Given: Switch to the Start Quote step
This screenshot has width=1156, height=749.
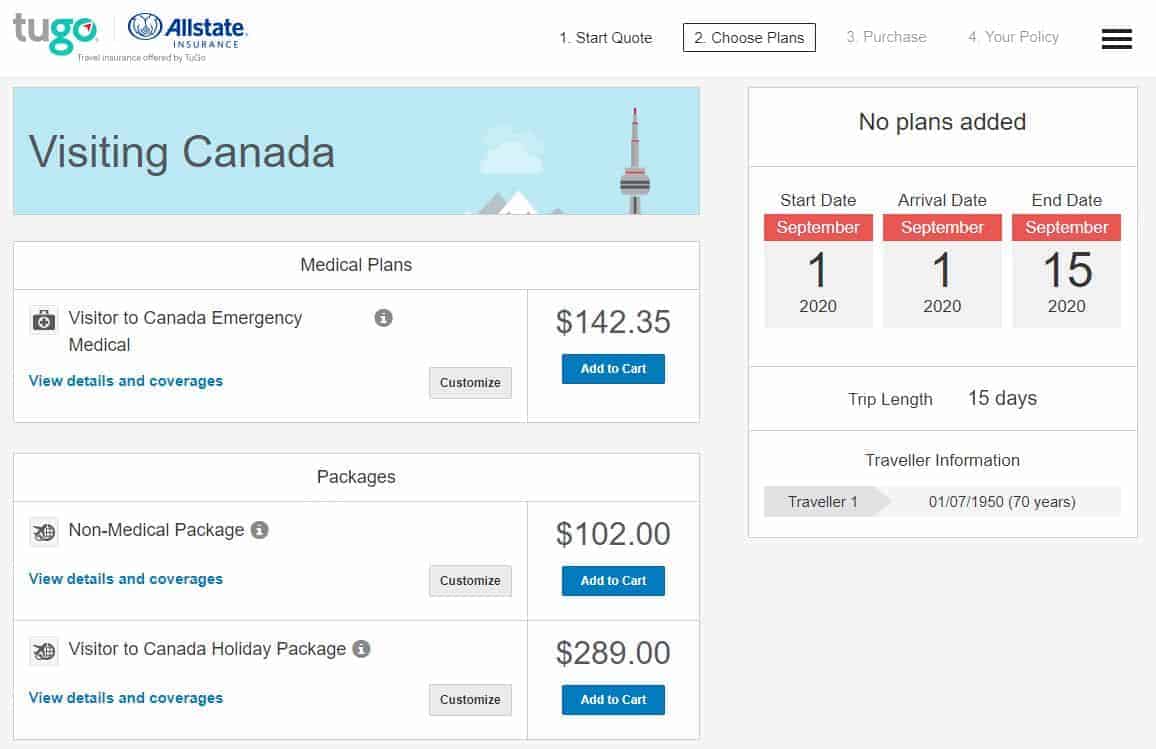Looking at the screenshot, I should tap(606, 37).
